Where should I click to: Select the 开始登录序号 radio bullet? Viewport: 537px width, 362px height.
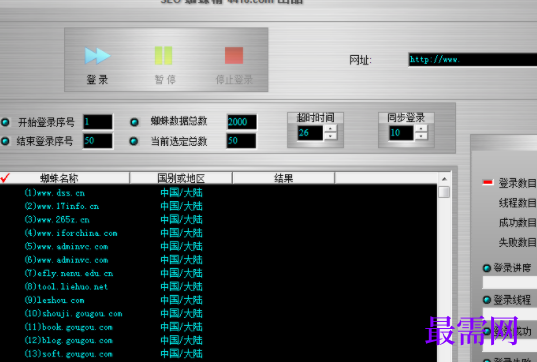5,122
